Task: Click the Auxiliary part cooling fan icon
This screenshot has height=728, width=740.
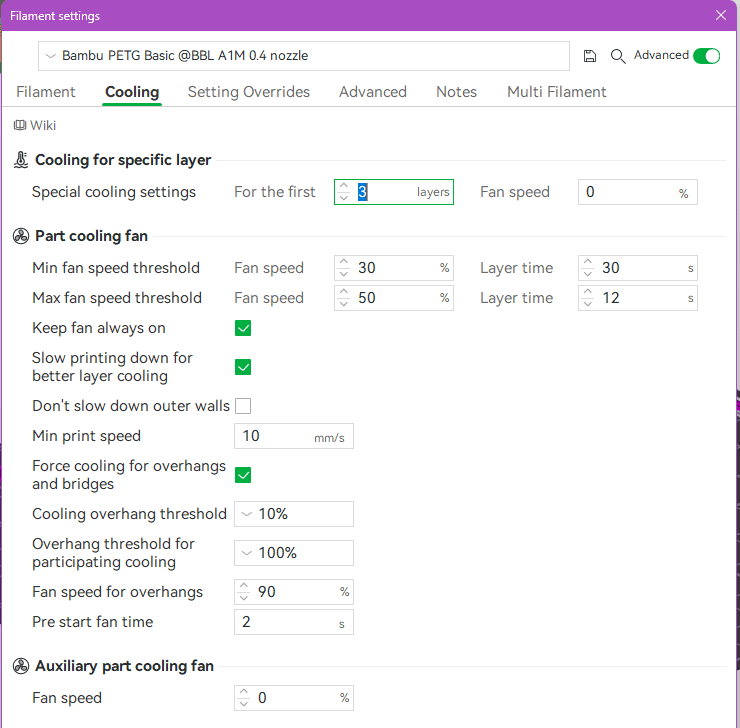Action: 21,666
